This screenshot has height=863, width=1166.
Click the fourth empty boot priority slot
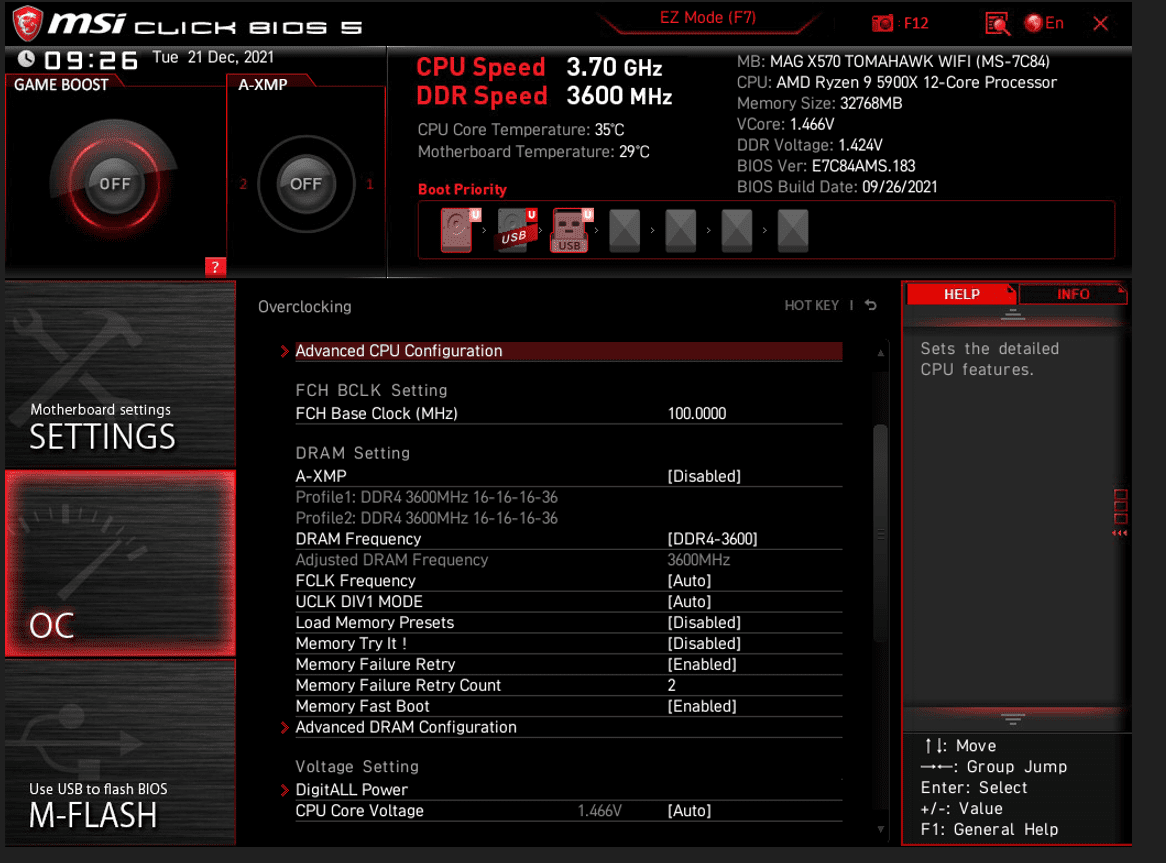pos(625,230)
